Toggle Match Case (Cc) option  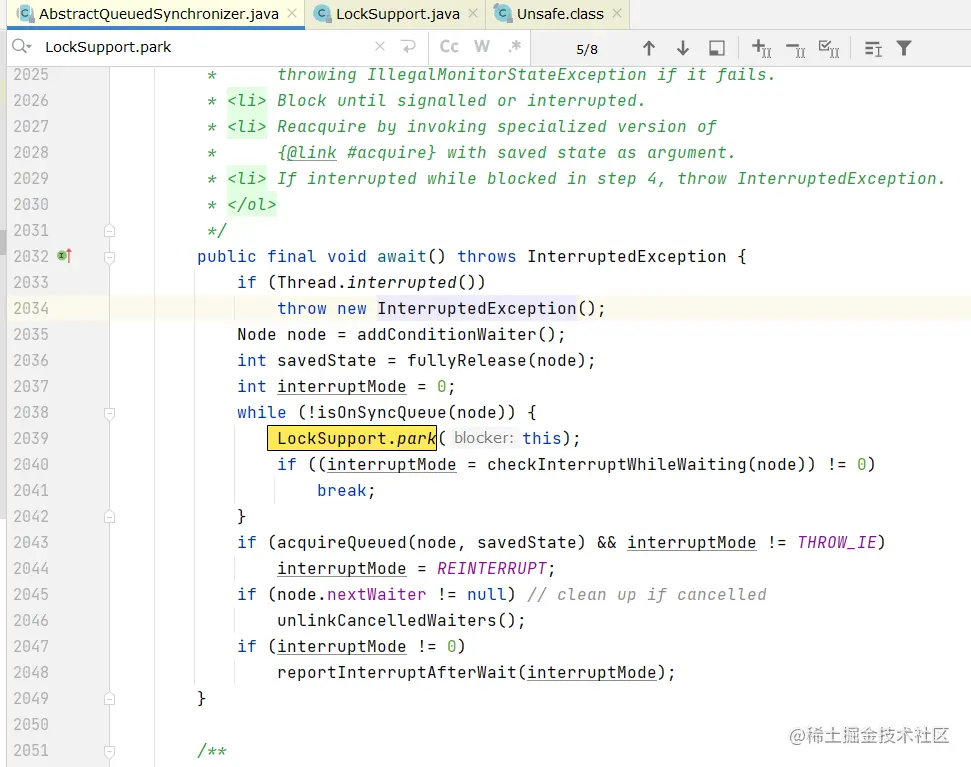click(449, 47)
